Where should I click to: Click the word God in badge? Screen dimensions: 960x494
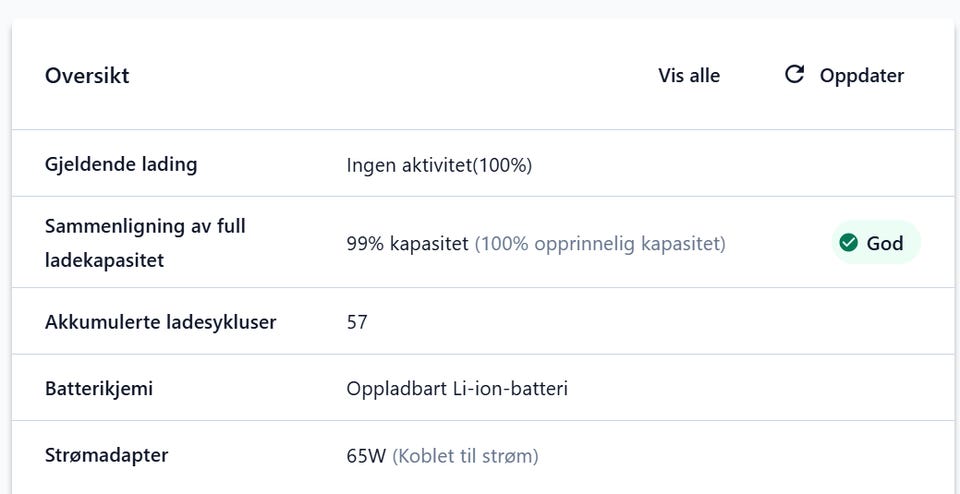(x=885, y=243)
